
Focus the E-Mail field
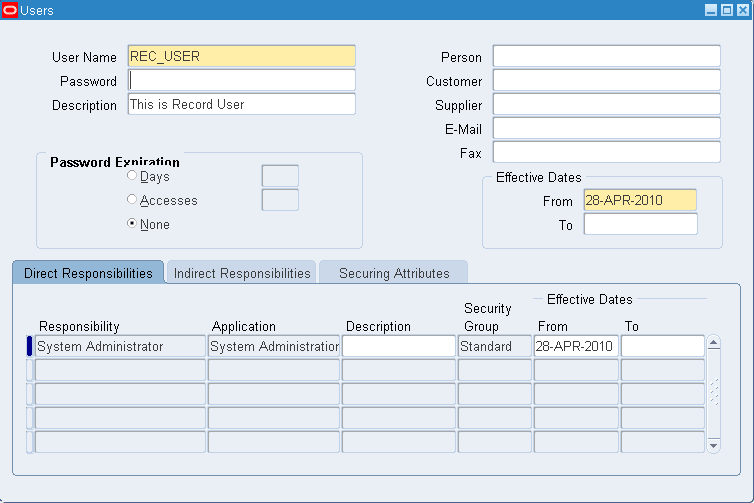point(607,128)
